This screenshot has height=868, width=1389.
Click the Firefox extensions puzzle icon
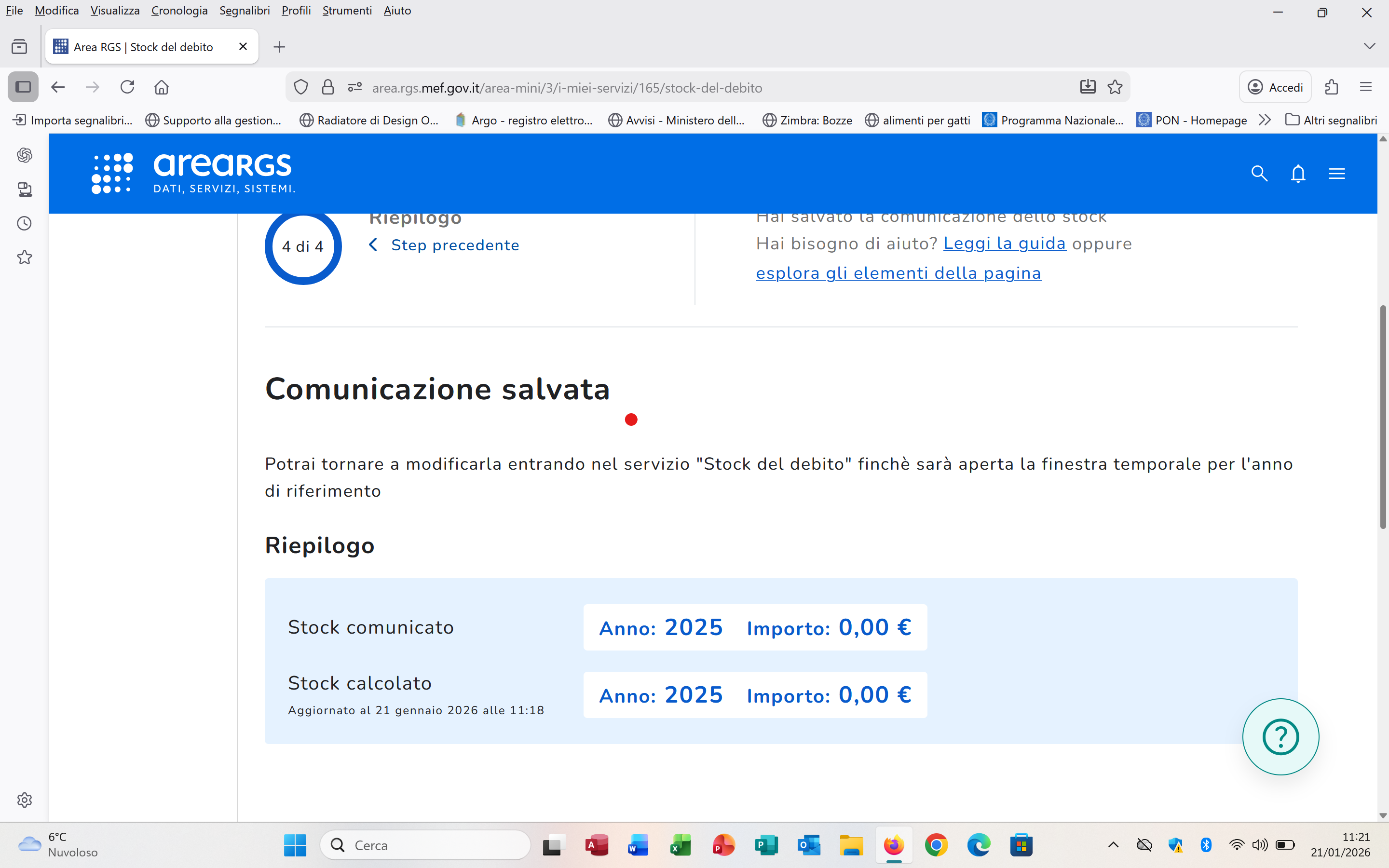[x=1332, y=87]
